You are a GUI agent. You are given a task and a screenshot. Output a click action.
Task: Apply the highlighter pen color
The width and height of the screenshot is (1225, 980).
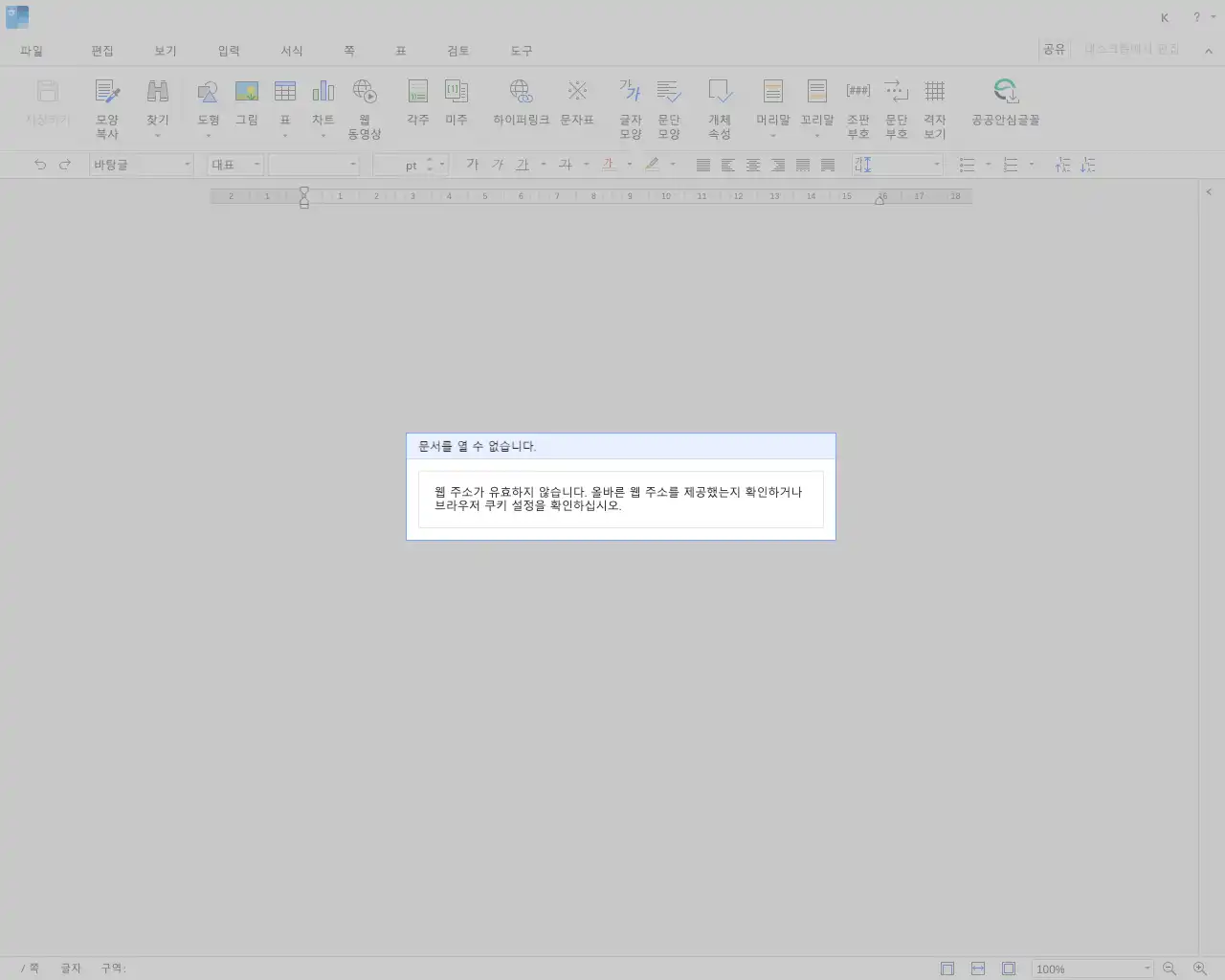click(652, 165)
